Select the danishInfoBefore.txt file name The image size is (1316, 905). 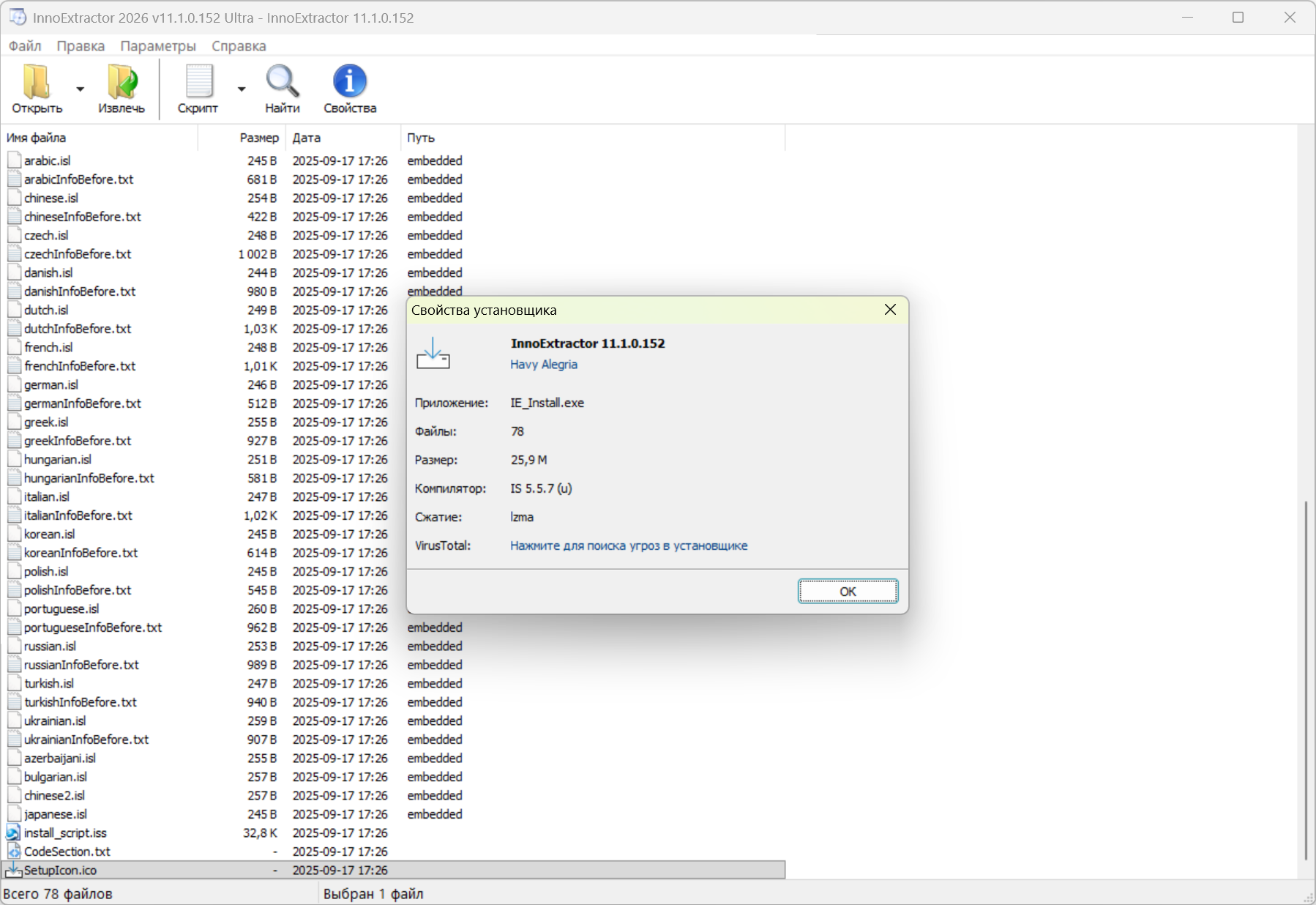click(x=80, y=291)
